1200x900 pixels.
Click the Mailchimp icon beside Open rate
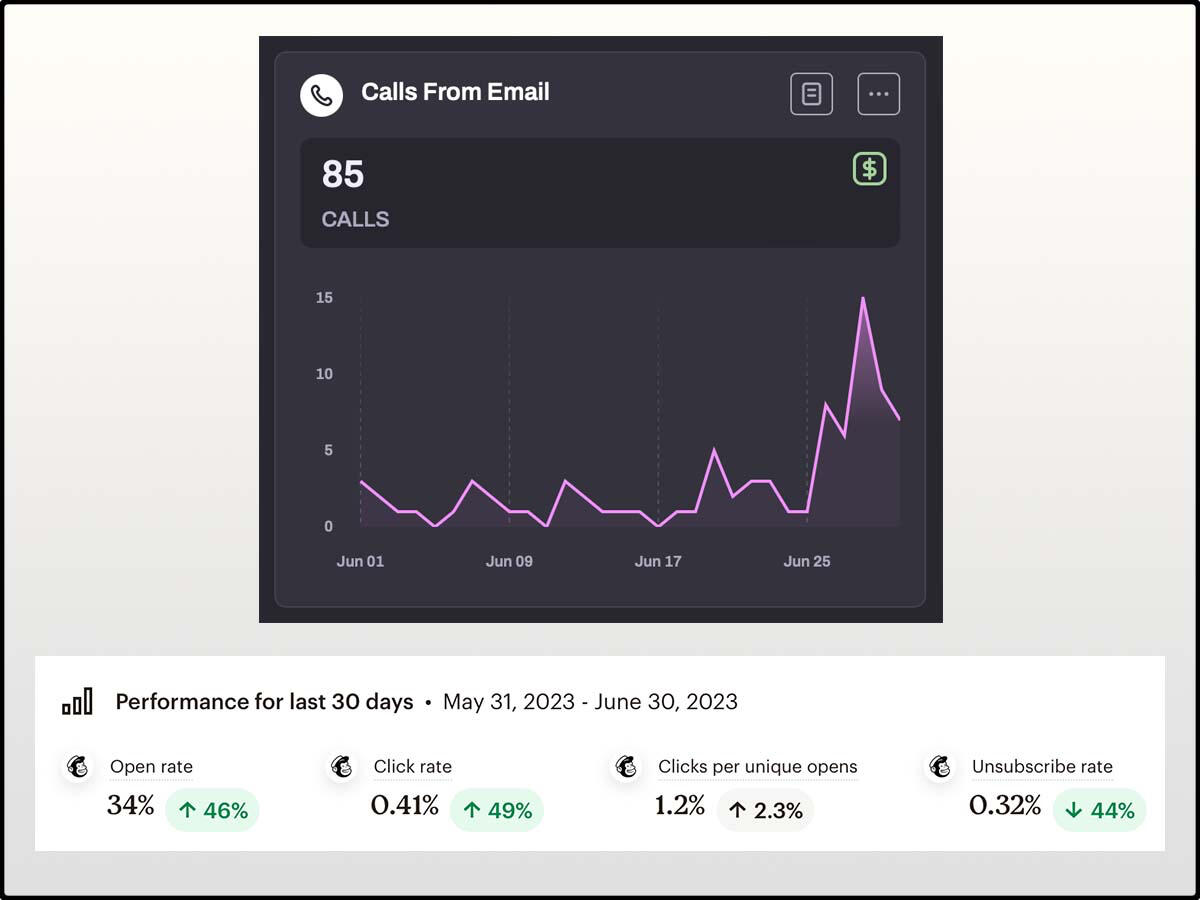pyautogui.click(x=78, y=767)
